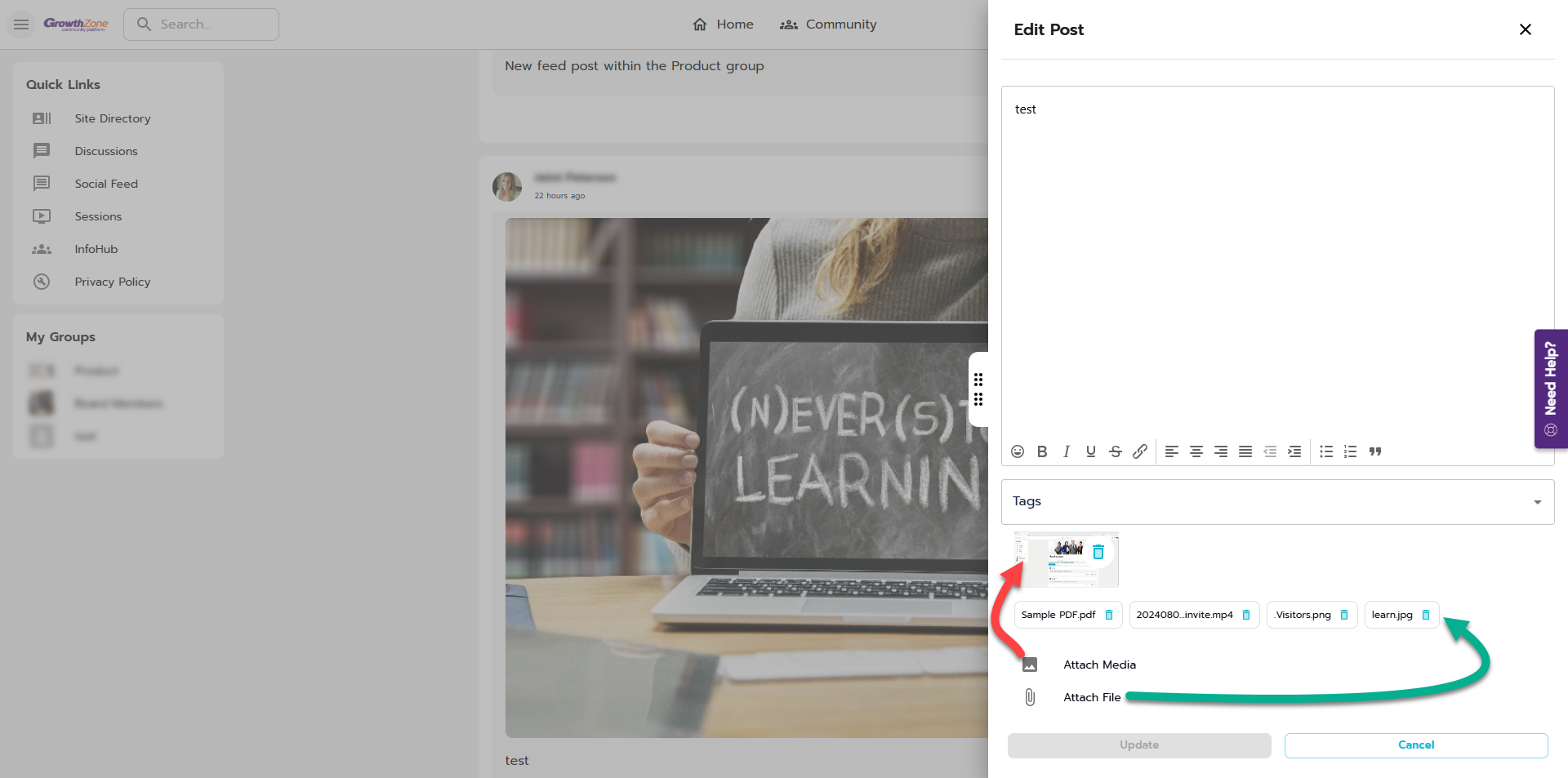Screen dimensions: 1568x778
Task: Click the 22 hours ago timestamp
Action: pos(559,196)
